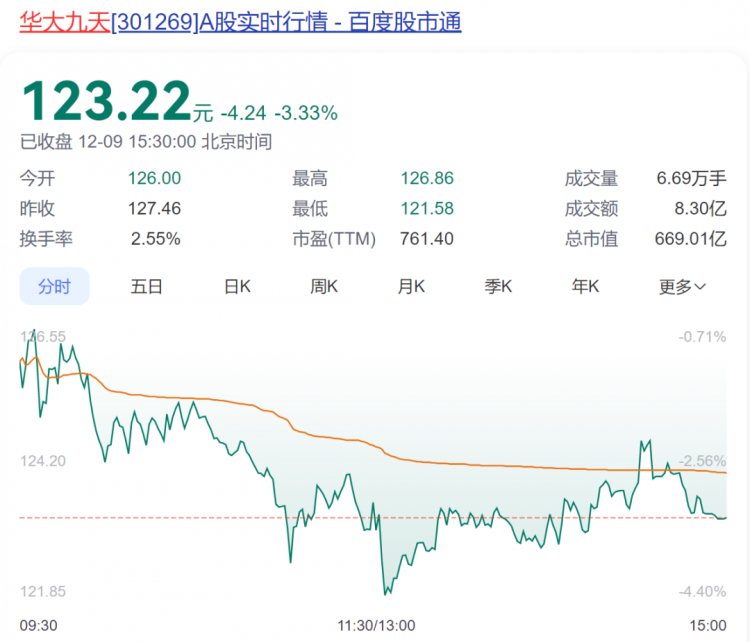Switch to the 月K chart tab
The image size is (750, 642).
(411, 287)
